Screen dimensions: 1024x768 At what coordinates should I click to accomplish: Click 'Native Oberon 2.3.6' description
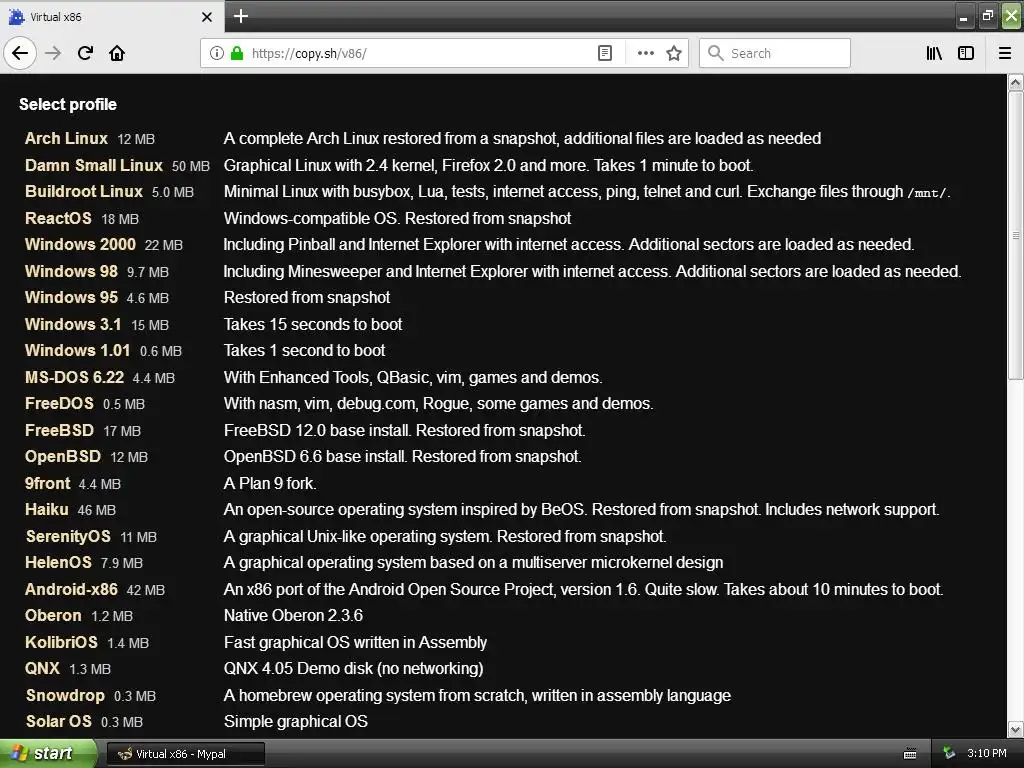[x=293, y=615]
